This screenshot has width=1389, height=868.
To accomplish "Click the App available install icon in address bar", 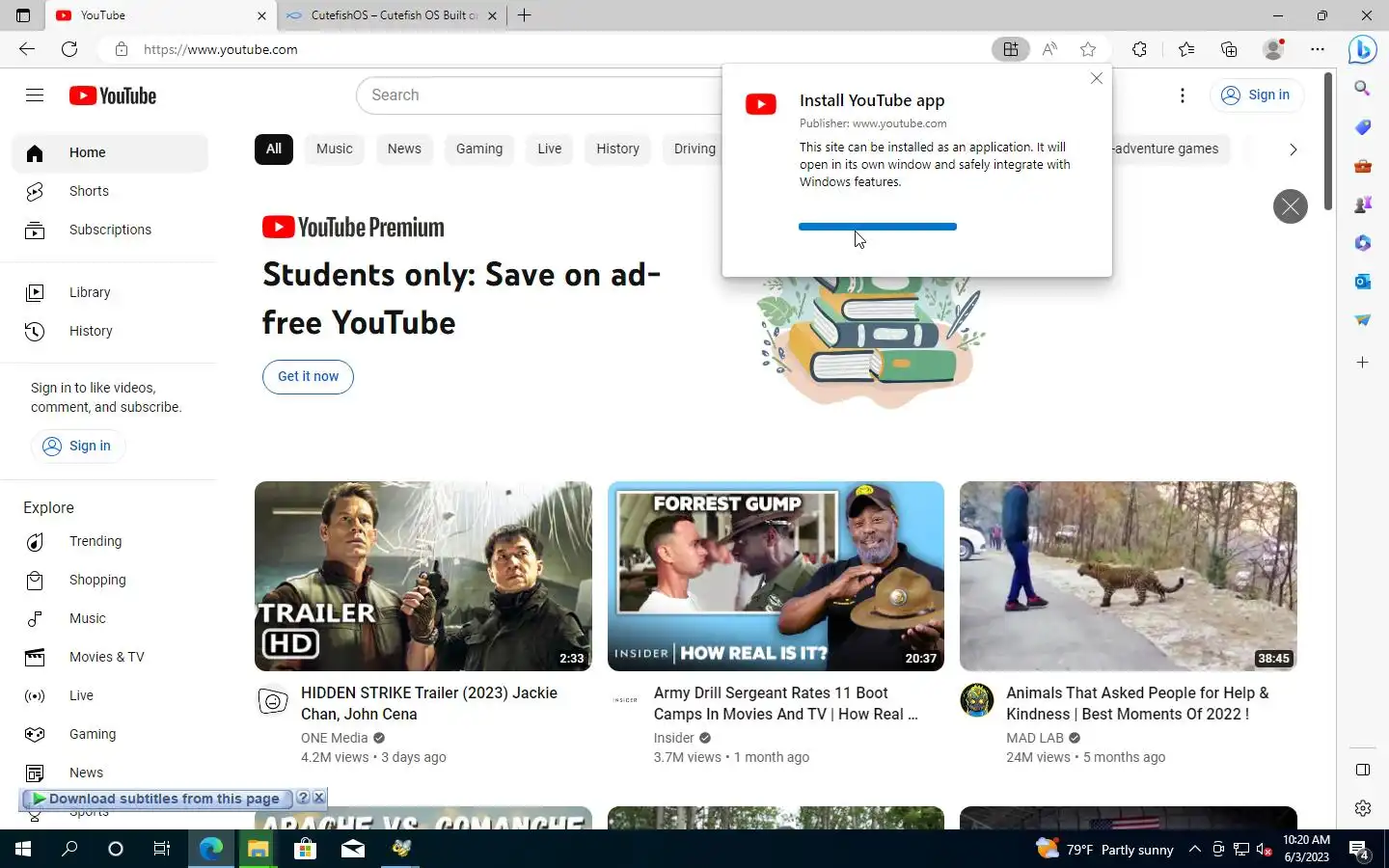I will (x=1011, y=49).
